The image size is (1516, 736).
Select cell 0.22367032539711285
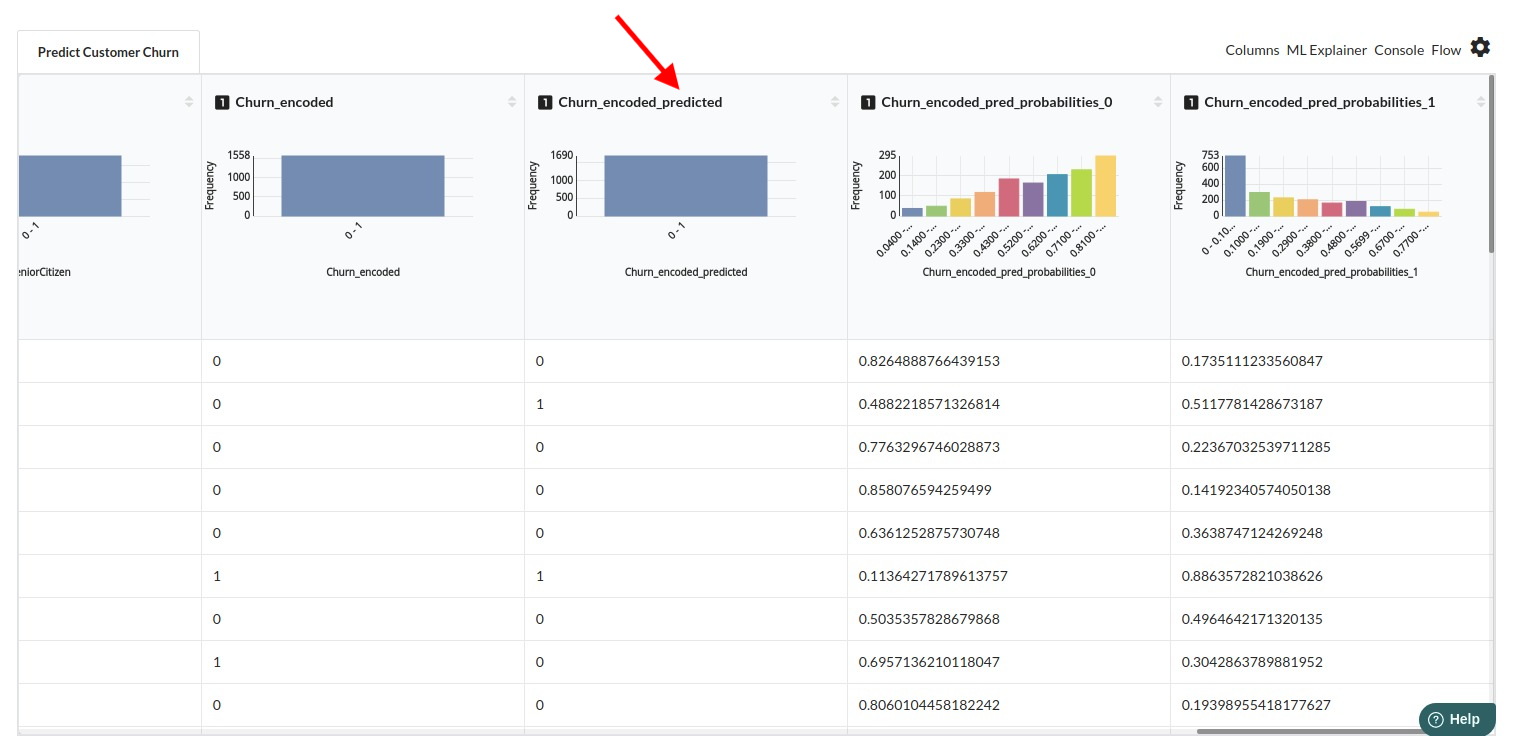point(1331,447)
